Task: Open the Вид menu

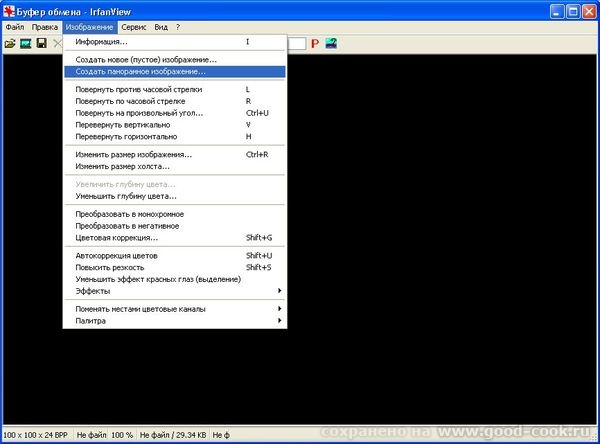Action: click(x=161, y=26)
